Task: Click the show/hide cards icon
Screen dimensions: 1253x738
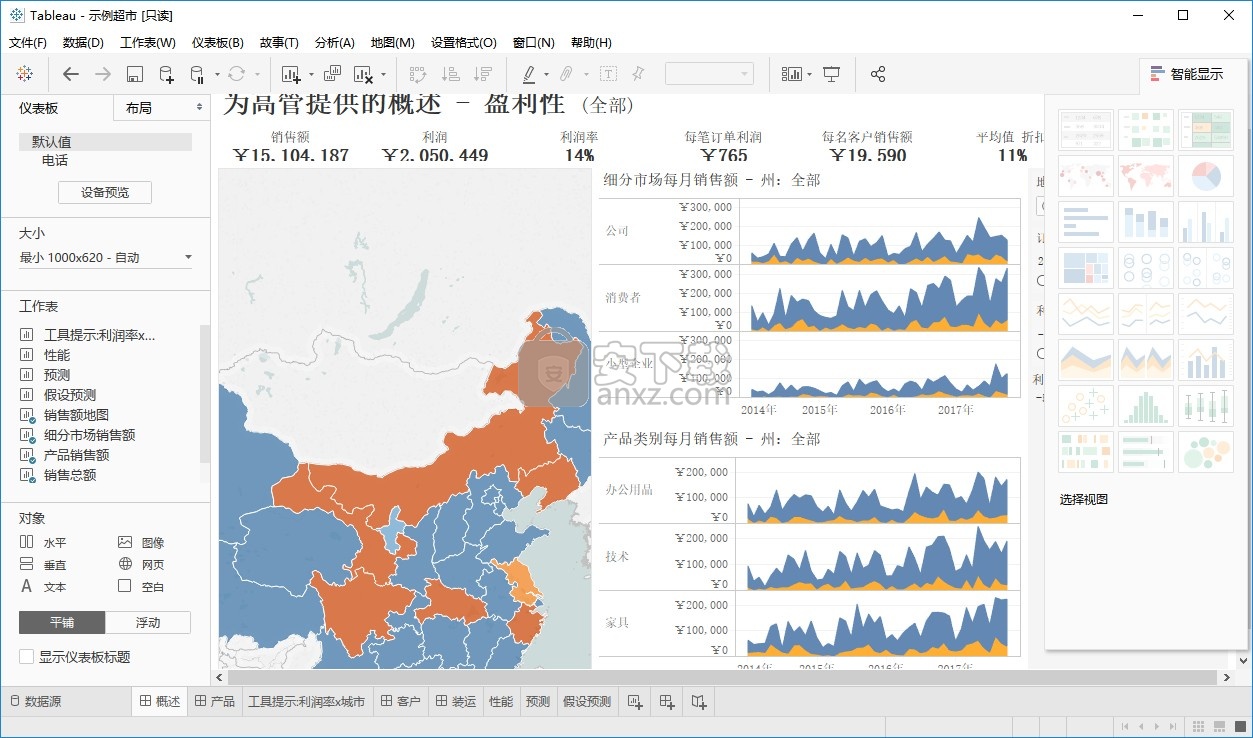Action: point(791,74)
